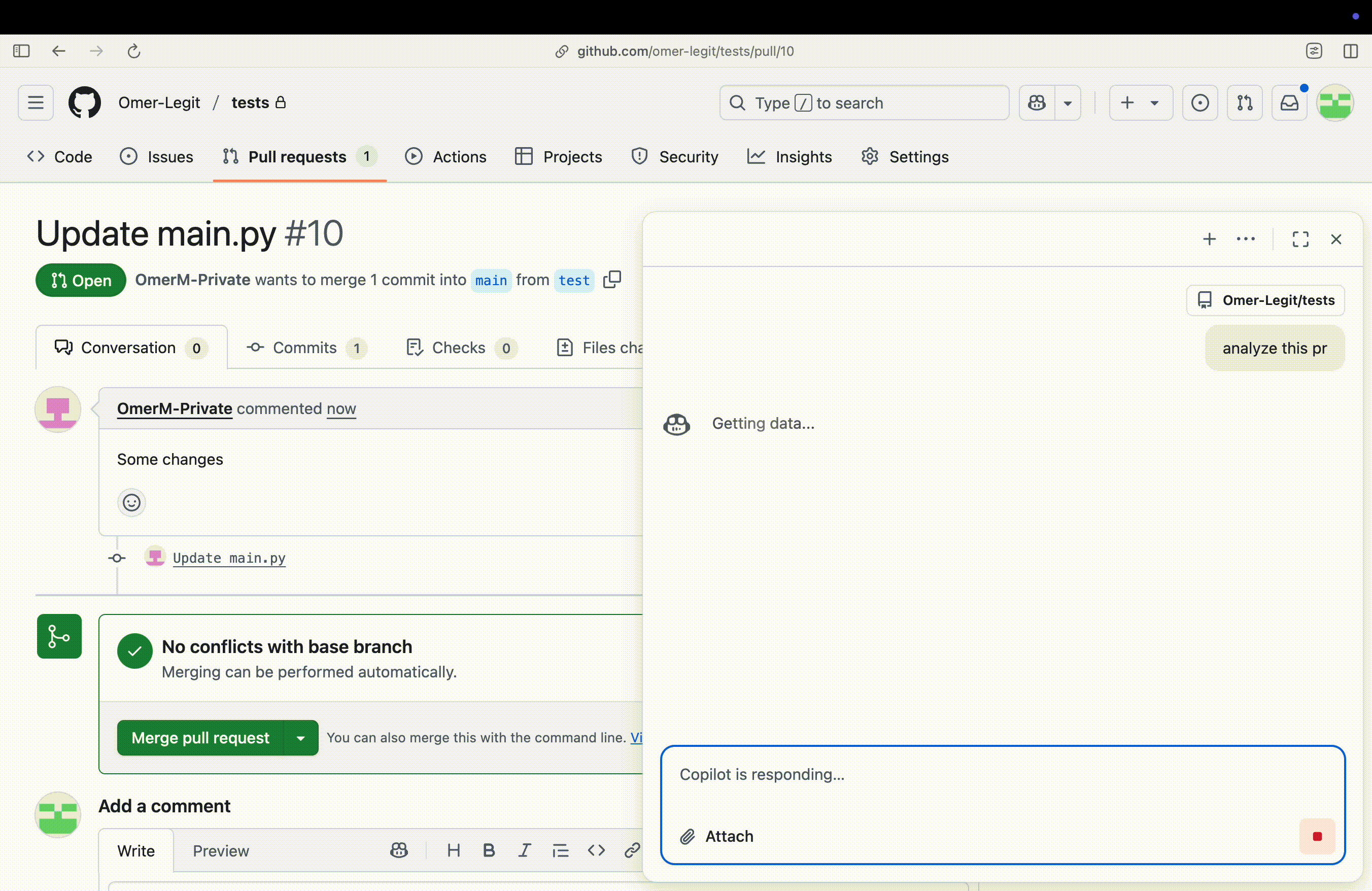Open the notifications inbox

tap(1290, 102)
